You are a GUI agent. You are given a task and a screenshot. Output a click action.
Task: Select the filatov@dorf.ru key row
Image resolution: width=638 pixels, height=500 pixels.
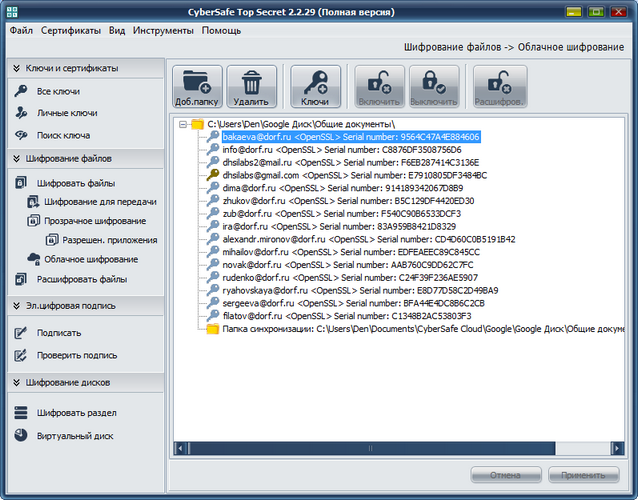(347, 316)
